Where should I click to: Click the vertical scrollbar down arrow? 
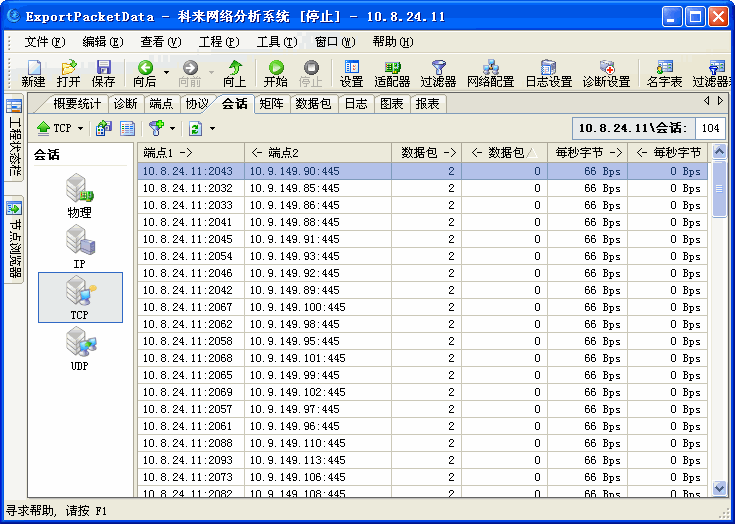point(719,488)
